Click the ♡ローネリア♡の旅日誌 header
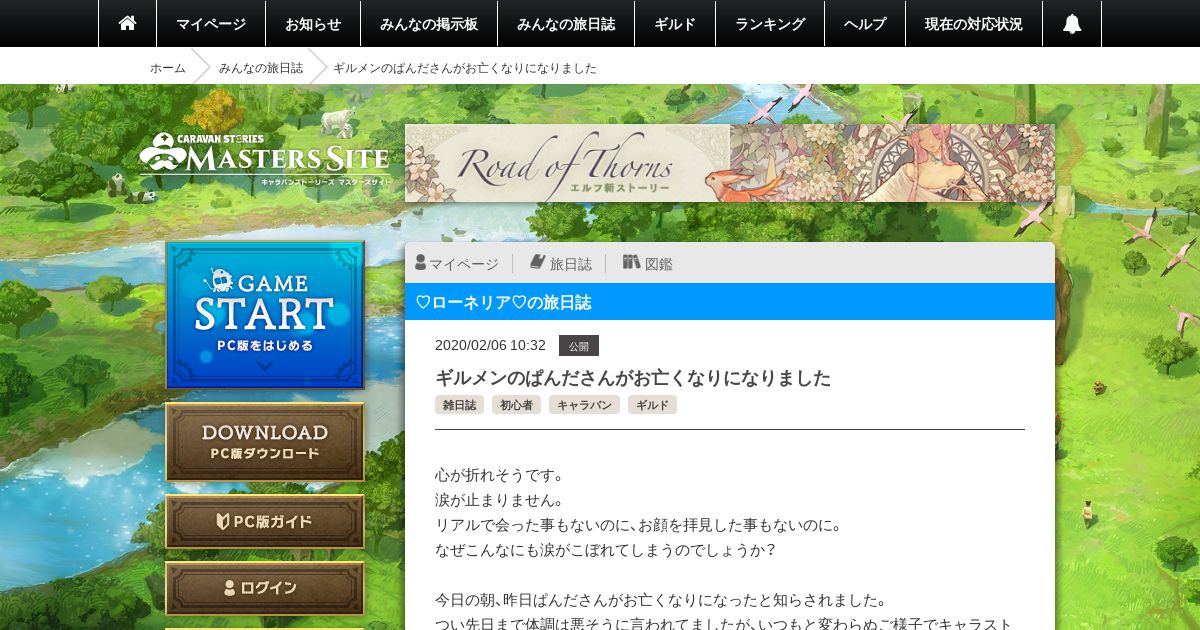The image size is (1200, 630). 730,302
